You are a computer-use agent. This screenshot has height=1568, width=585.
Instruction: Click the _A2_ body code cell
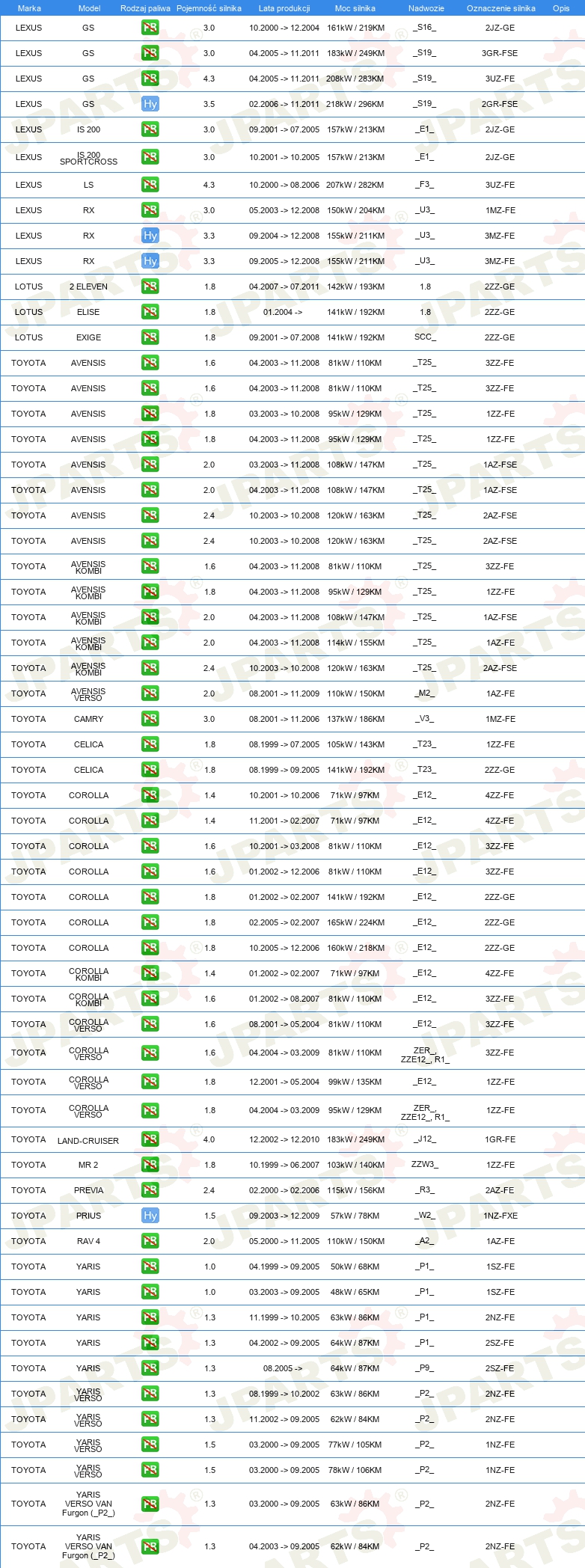pos(425,1241)
